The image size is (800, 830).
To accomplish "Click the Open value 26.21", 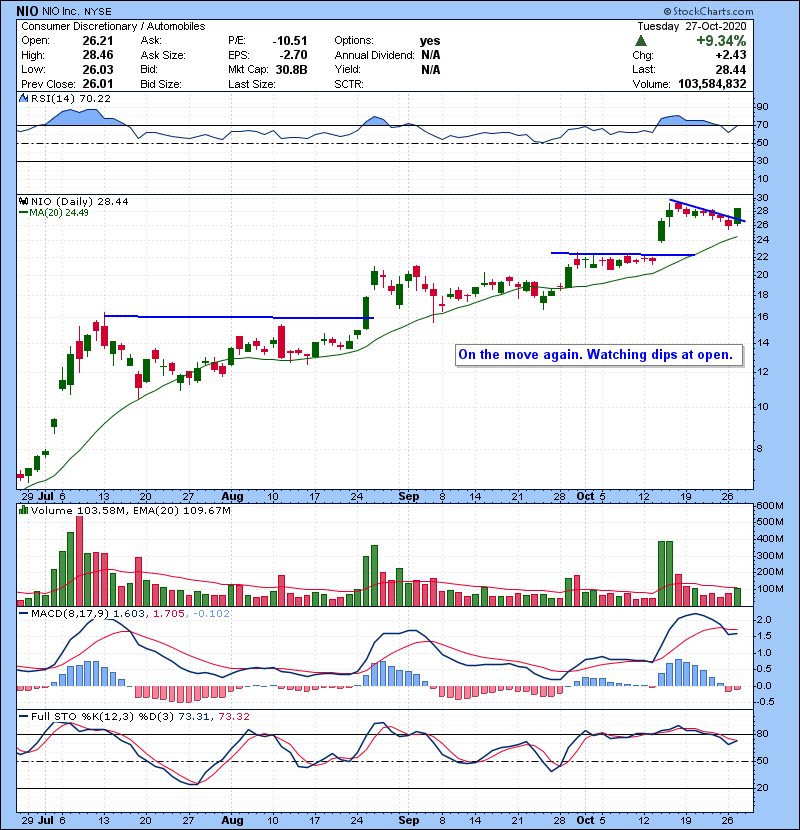I will pyautogui.click(x=98, y=41).
